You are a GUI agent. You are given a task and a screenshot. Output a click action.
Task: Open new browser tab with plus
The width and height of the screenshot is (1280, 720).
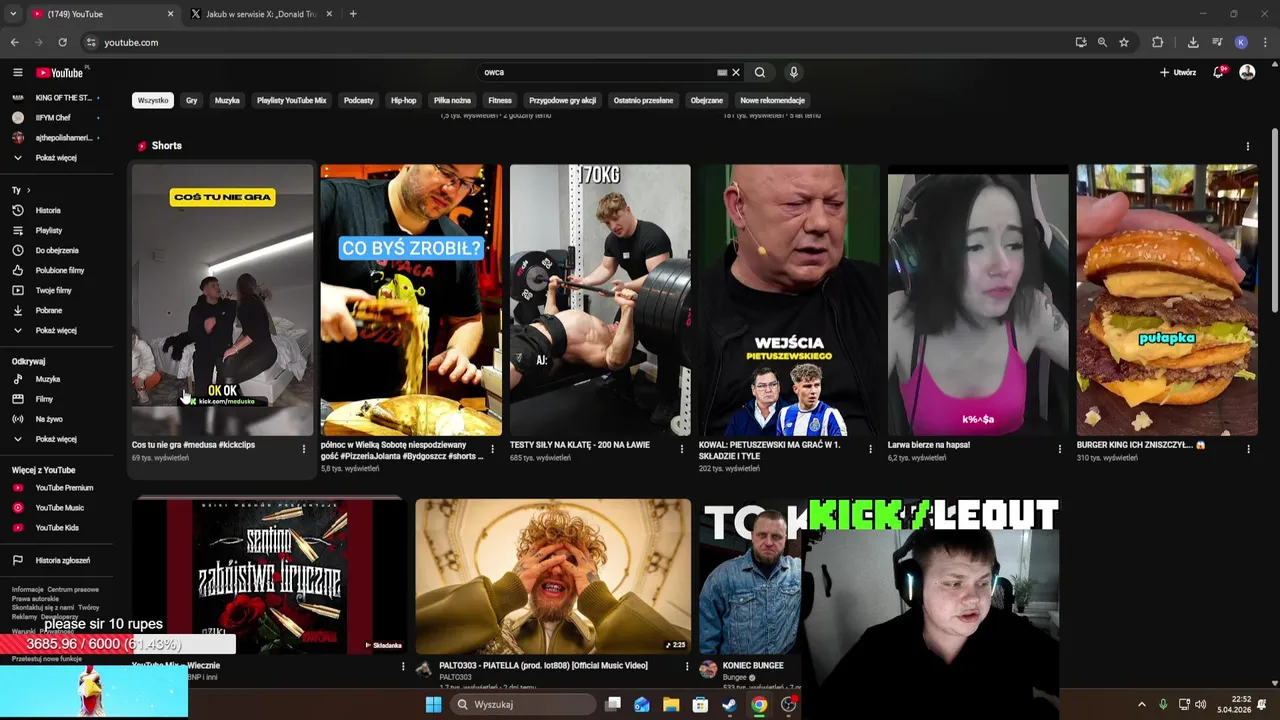coord(353,14)
